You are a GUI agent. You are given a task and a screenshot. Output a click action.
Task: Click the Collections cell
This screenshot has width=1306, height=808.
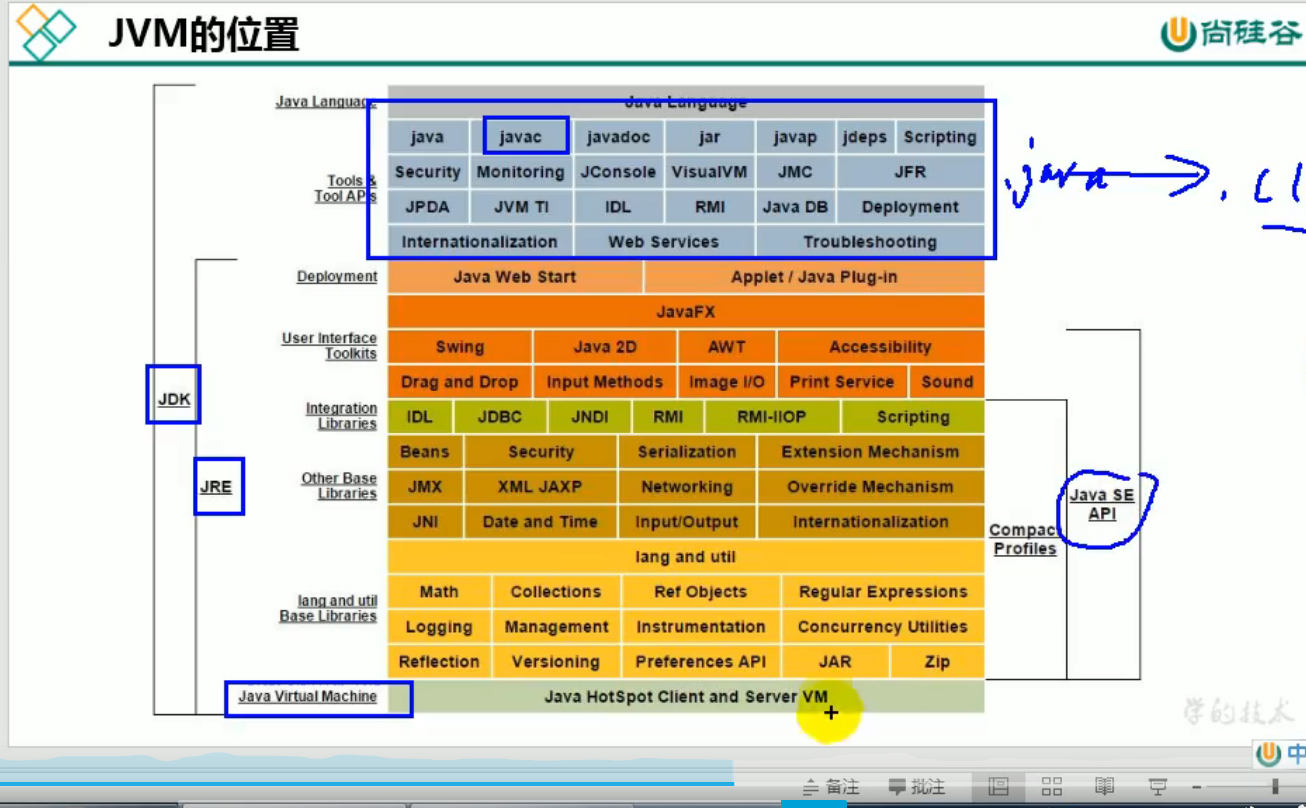[556, 592]
